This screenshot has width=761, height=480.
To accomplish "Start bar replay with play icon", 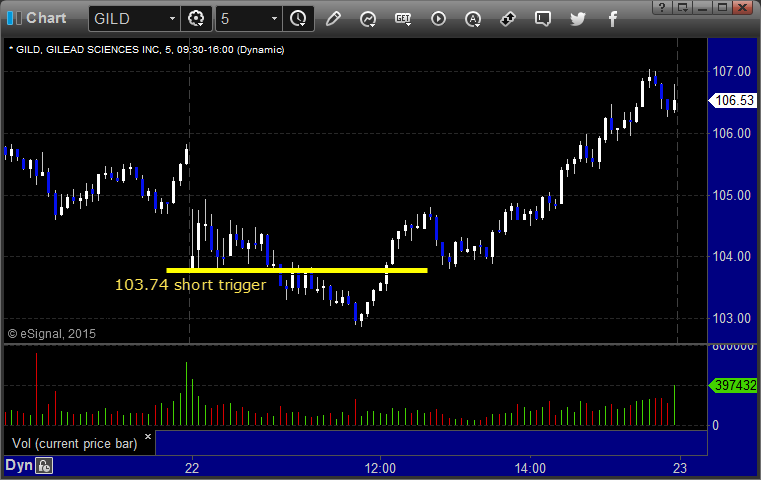I will (x=438, y=19).
